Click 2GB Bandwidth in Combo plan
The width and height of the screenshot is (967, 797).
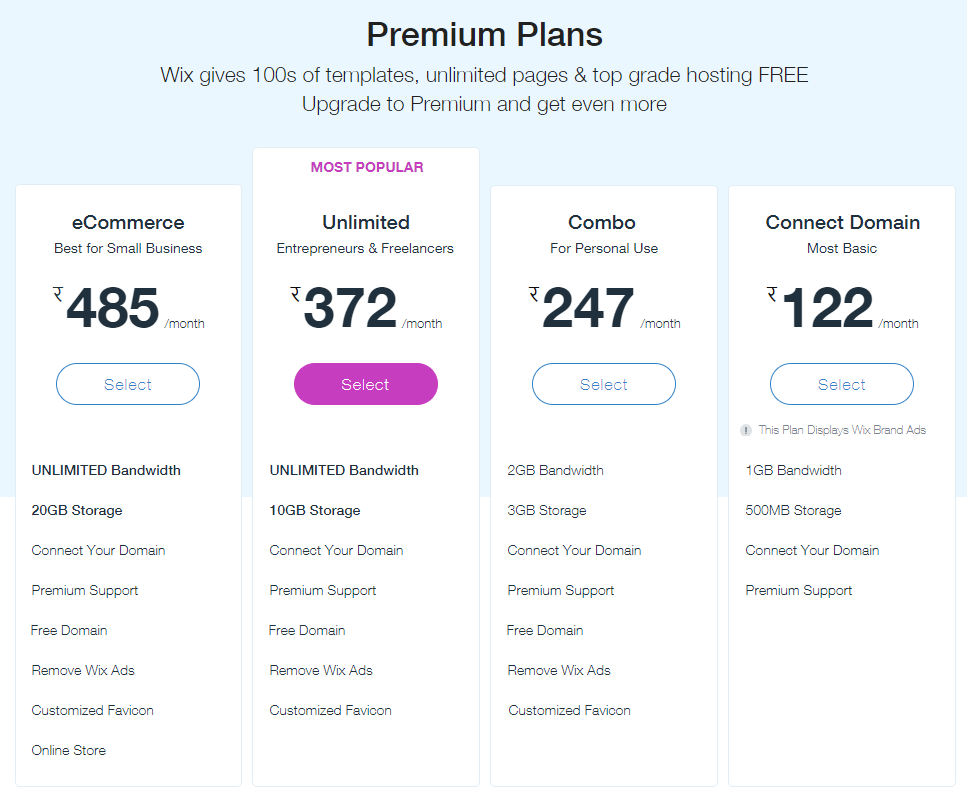coord(555,470)
